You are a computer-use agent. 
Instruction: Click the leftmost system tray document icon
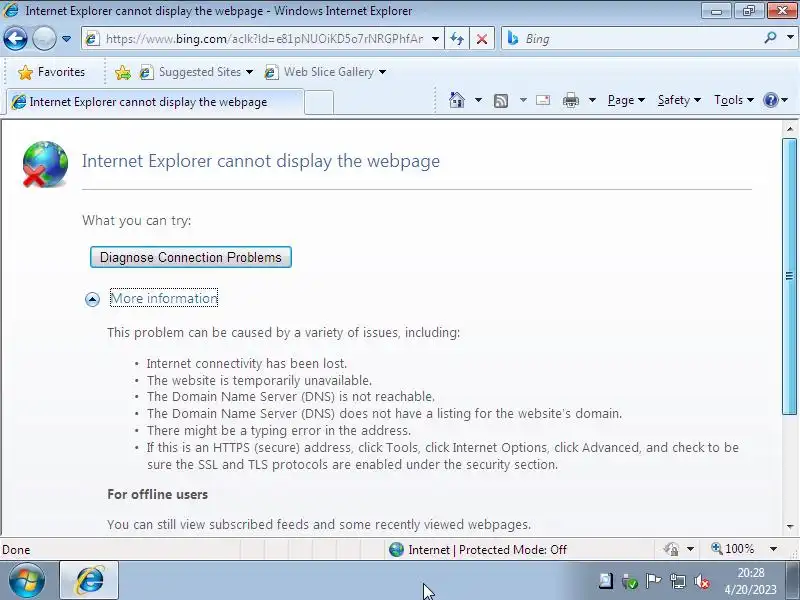[x=606, y=581]
